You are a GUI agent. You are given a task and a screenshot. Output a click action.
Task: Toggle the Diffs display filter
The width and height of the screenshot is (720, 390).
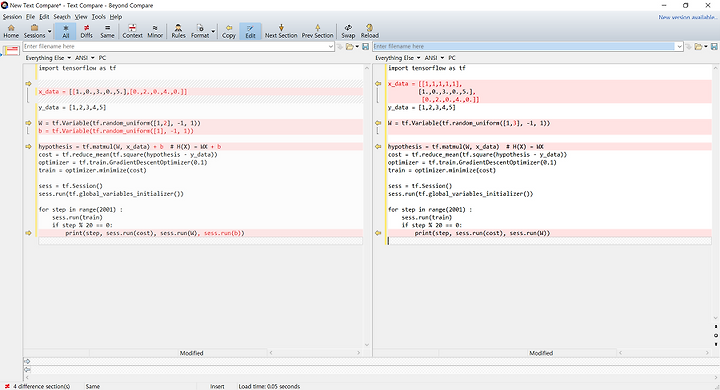[x=86, y=31]
